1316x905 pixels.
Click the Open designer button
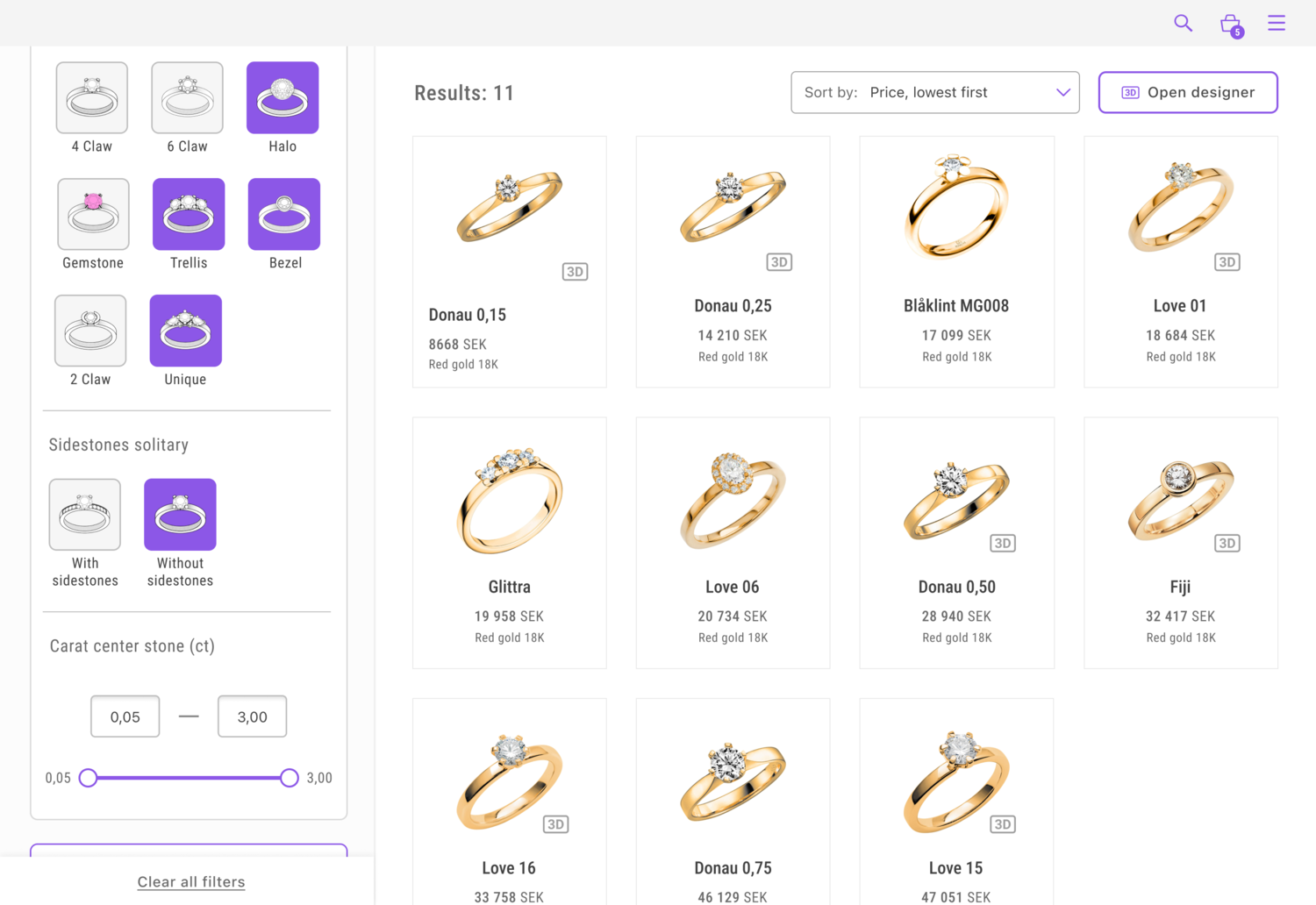click(x=1187, y=92)
